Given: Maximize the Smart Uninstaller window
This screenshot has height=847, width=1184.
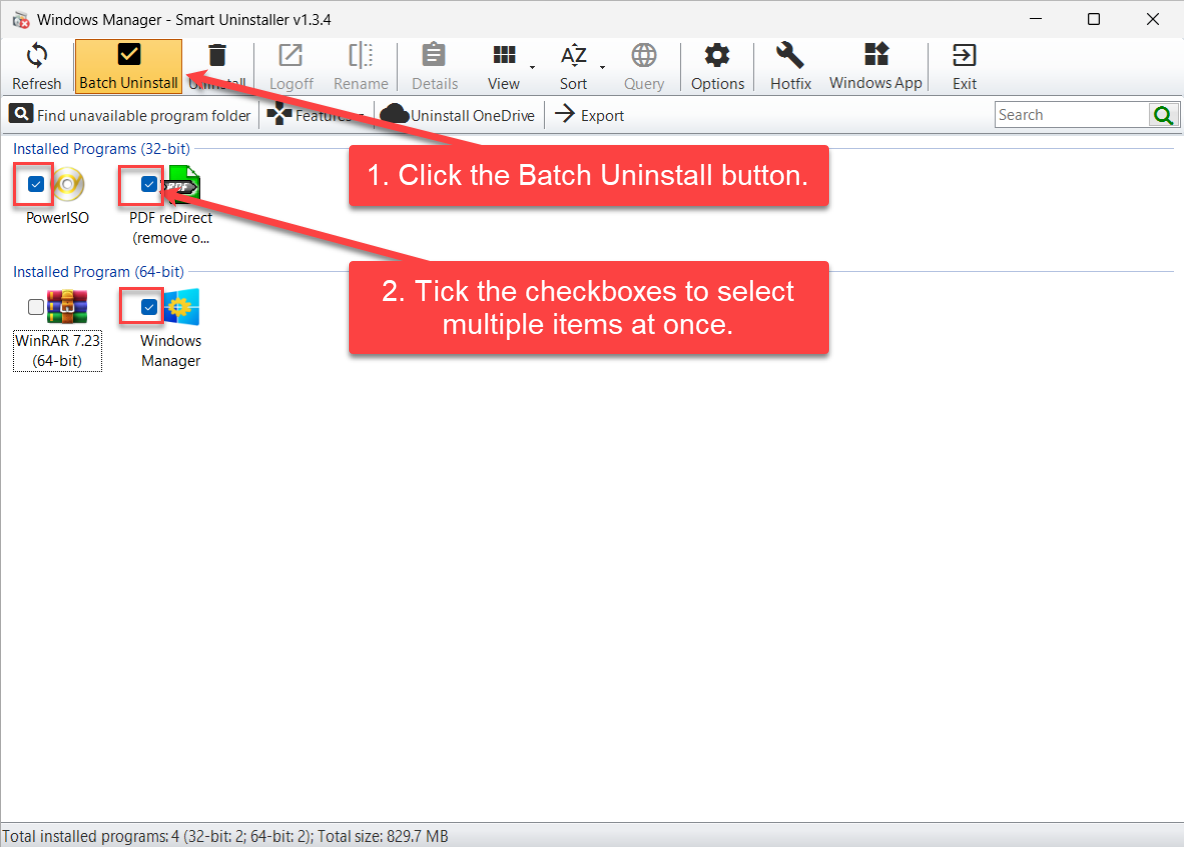Looking at the screenshot, I should pos(1093,20).
